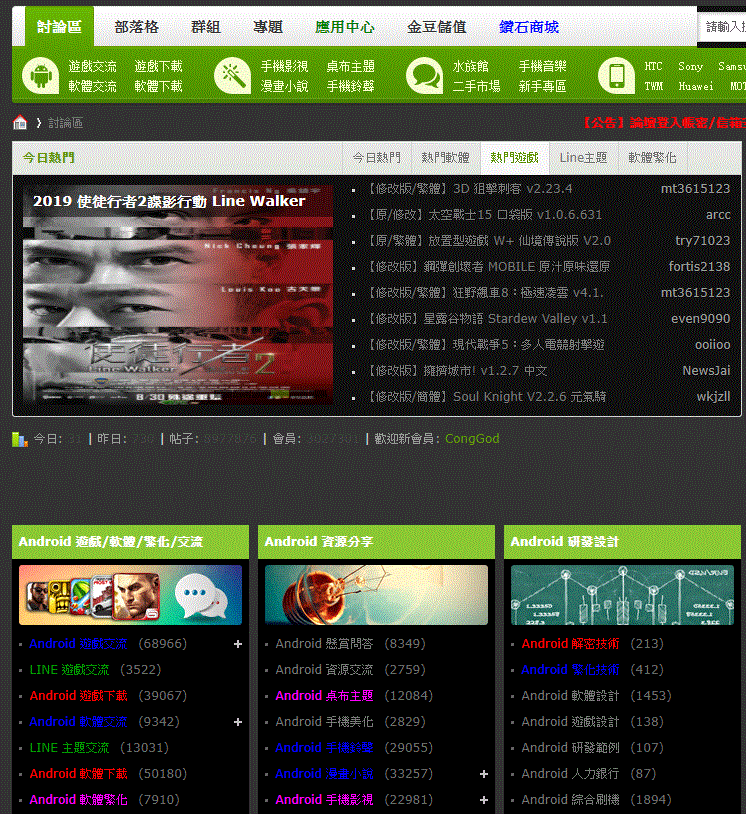The image size is (746, 814).
Task: Open 桌布主題 link in green bar
Action: pyautogui.click(x=350, y=66)
